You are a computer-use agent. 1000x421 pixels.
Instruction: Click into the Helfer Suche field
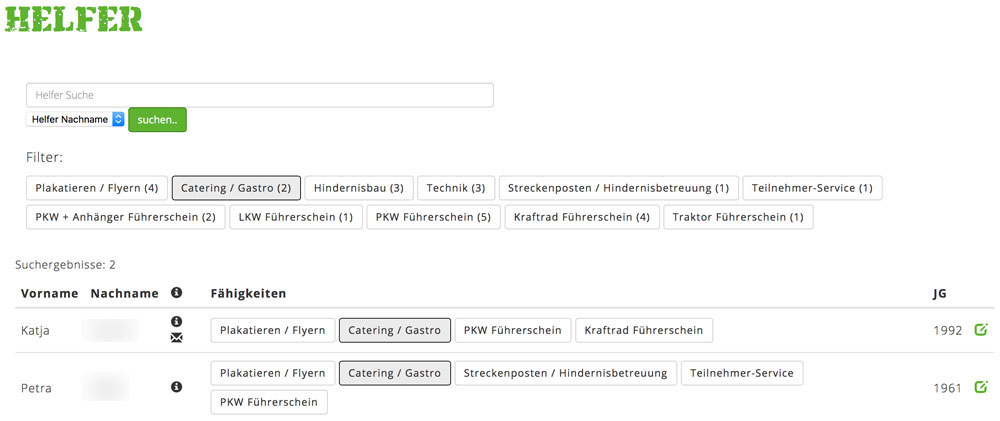(x=259, y=95)
